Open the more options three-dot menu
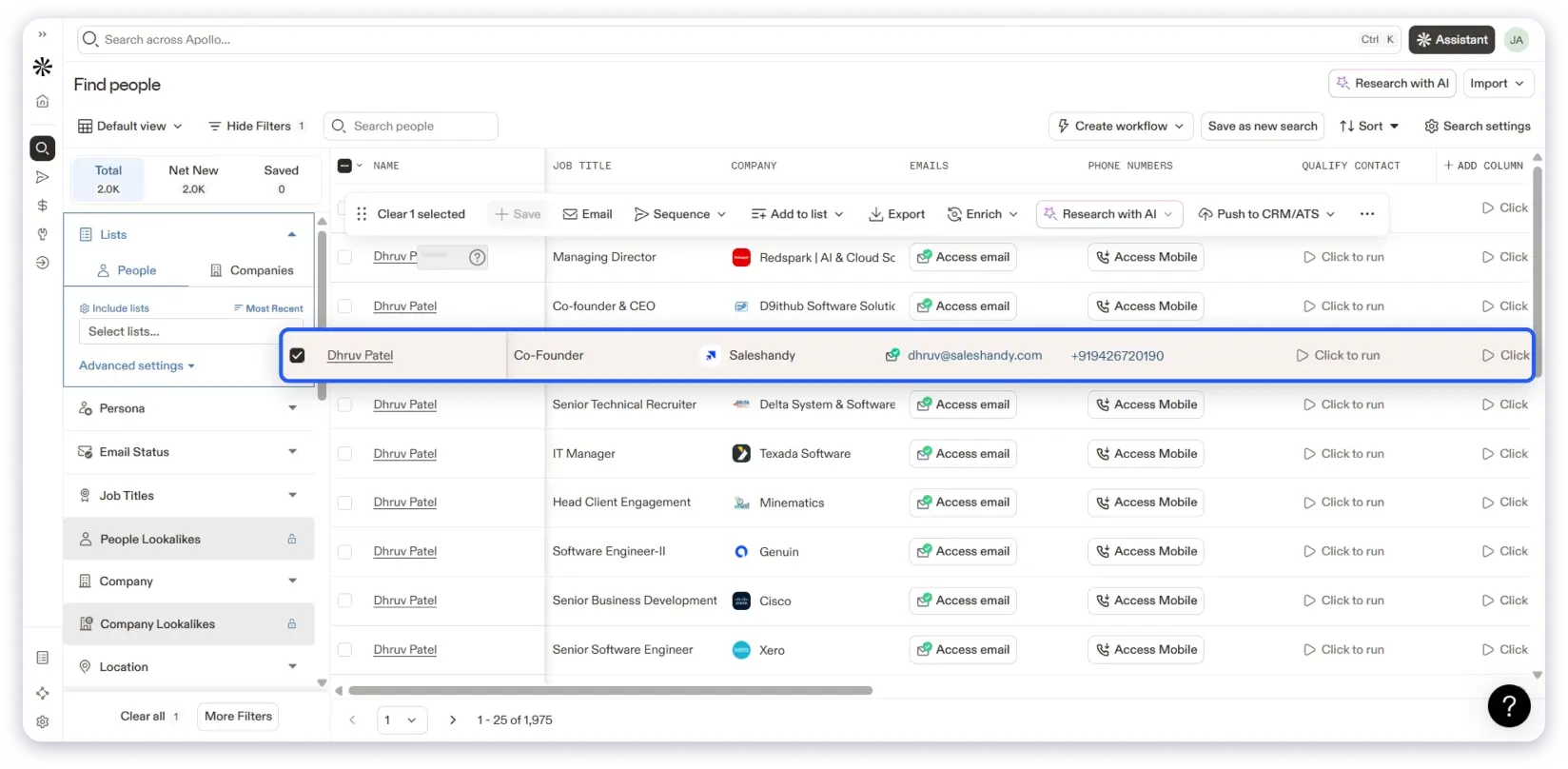 (1367, 214)
